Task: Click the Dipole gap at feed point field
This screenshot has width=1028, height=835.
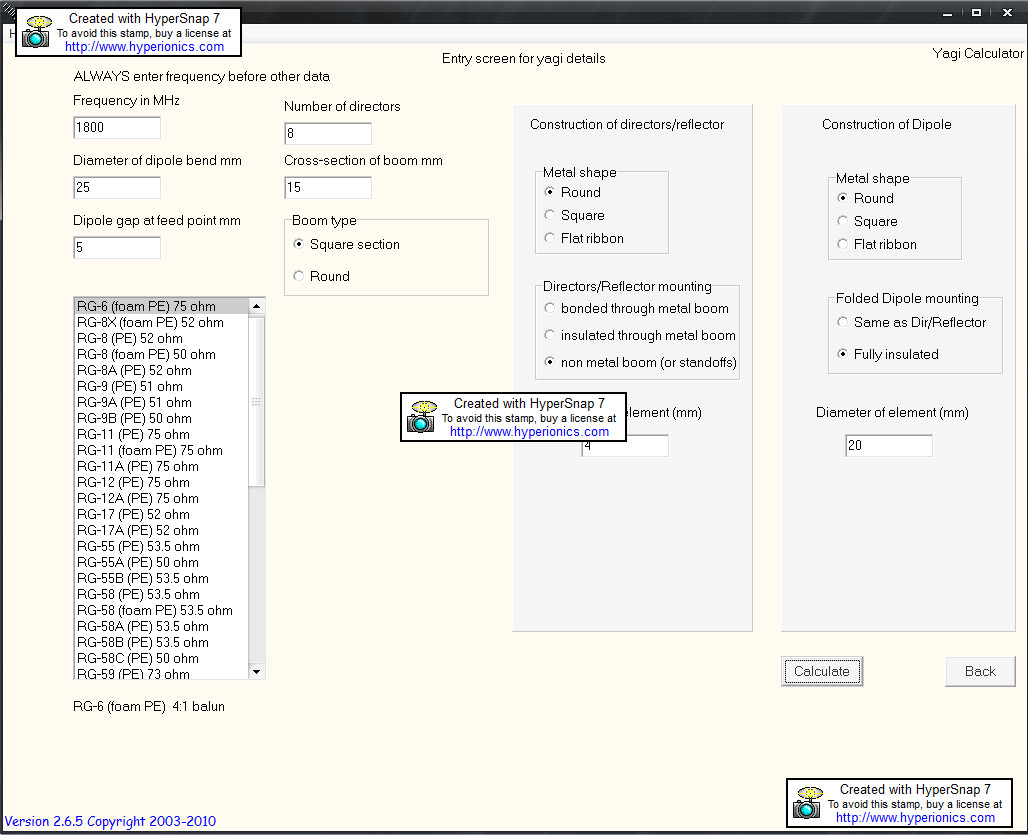Action: [x=117, y=247]
